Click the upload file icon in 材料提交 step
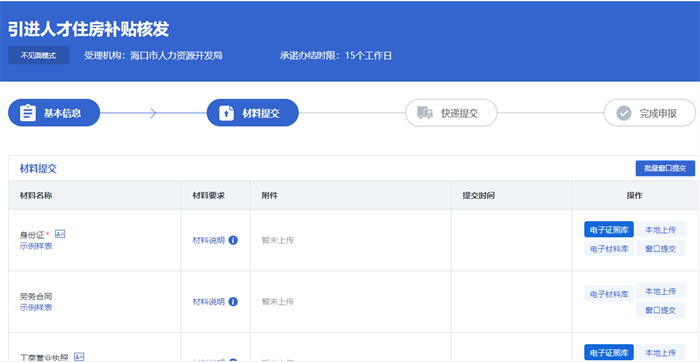Screen dimensions: 700x362 [226, 113]
